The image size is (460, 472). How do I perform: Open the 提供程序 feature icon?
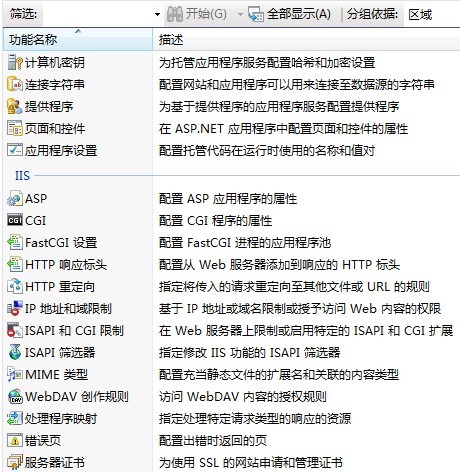[x=15, y=107]
